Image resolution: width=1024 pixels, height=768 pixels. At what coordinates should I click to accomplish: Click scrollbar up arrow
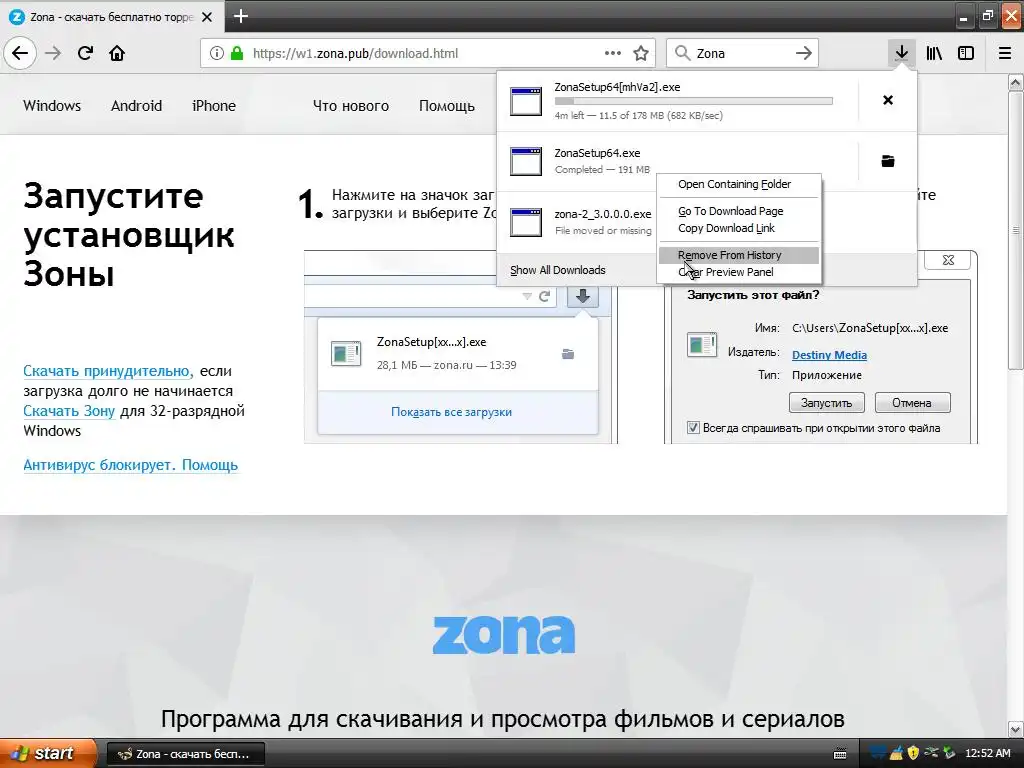click(x=1016, y=82)
